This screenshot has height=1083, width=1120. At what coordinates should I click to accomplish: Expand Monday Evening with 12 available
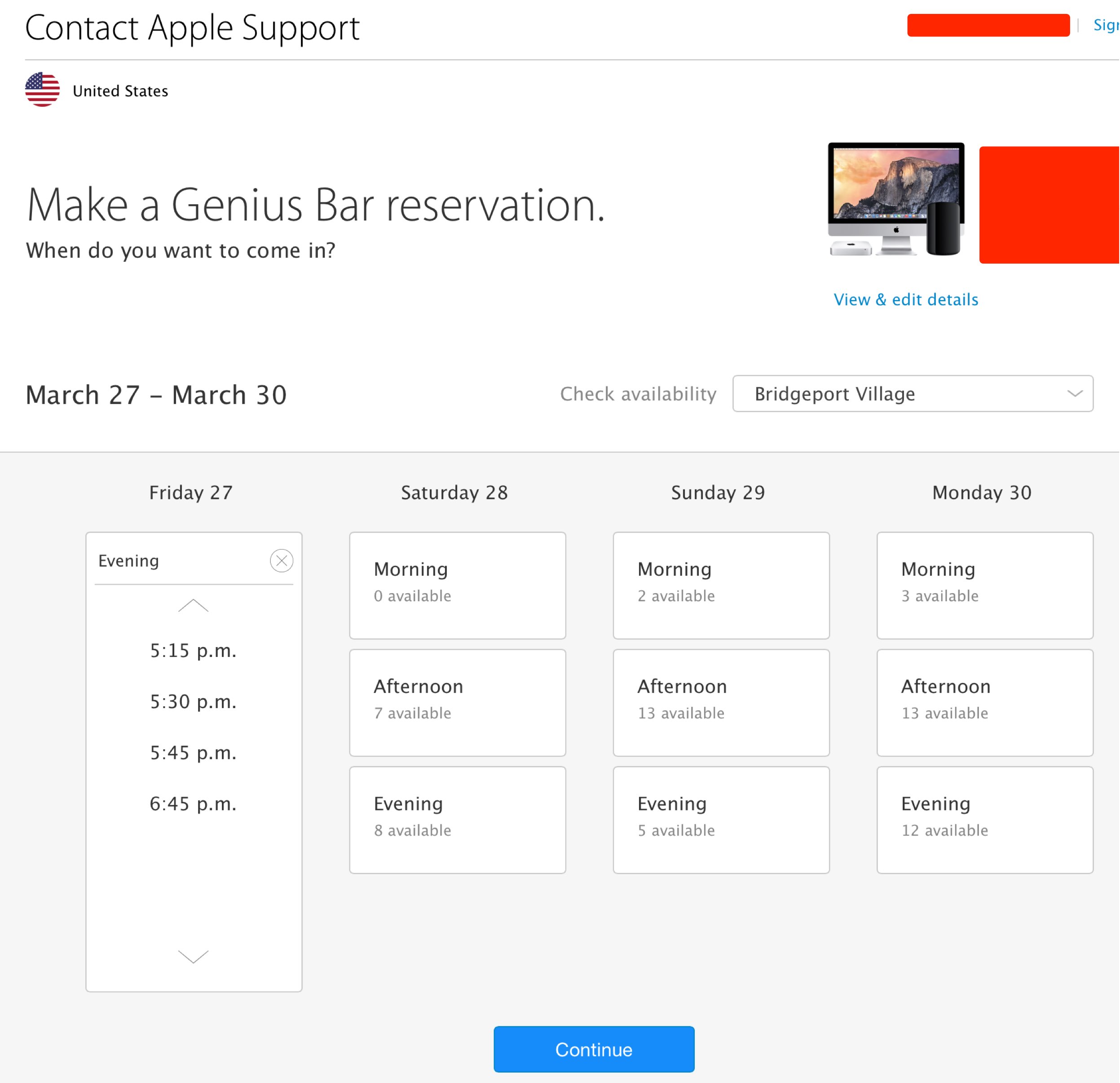pyautogui.click(x=984, y=820)
